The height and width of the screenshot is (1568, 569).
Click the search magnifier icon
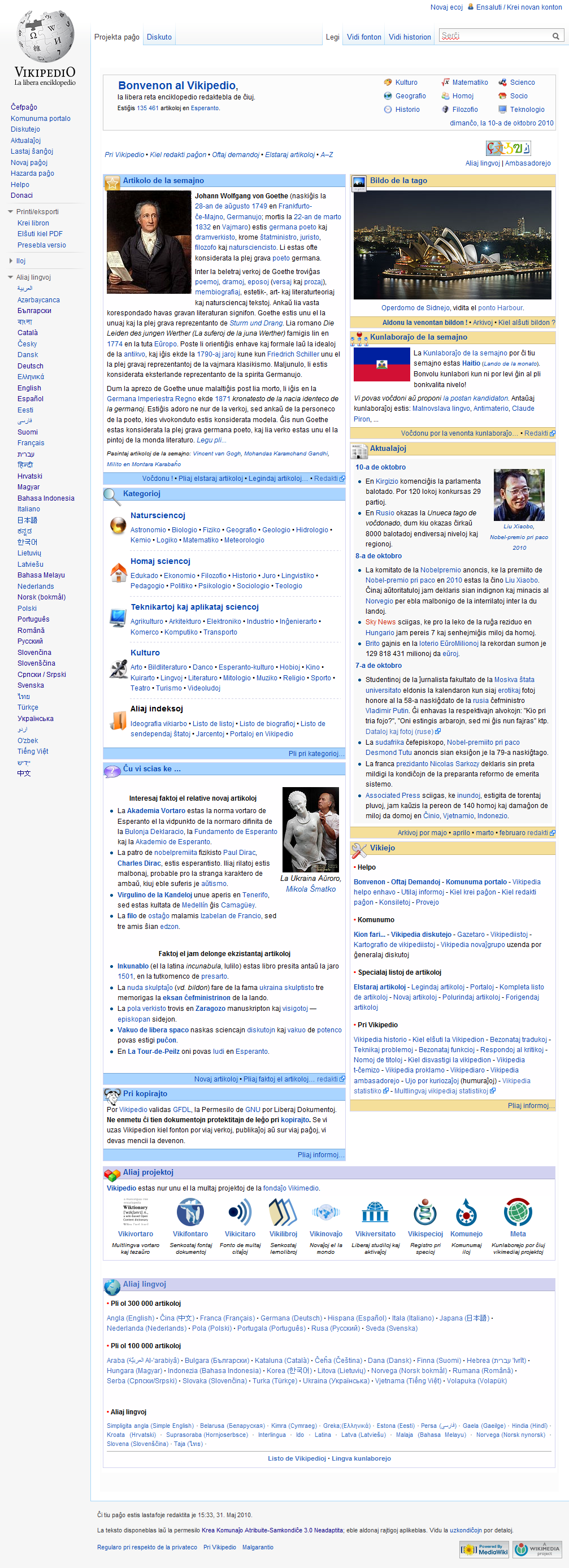[x=555, y=37]
